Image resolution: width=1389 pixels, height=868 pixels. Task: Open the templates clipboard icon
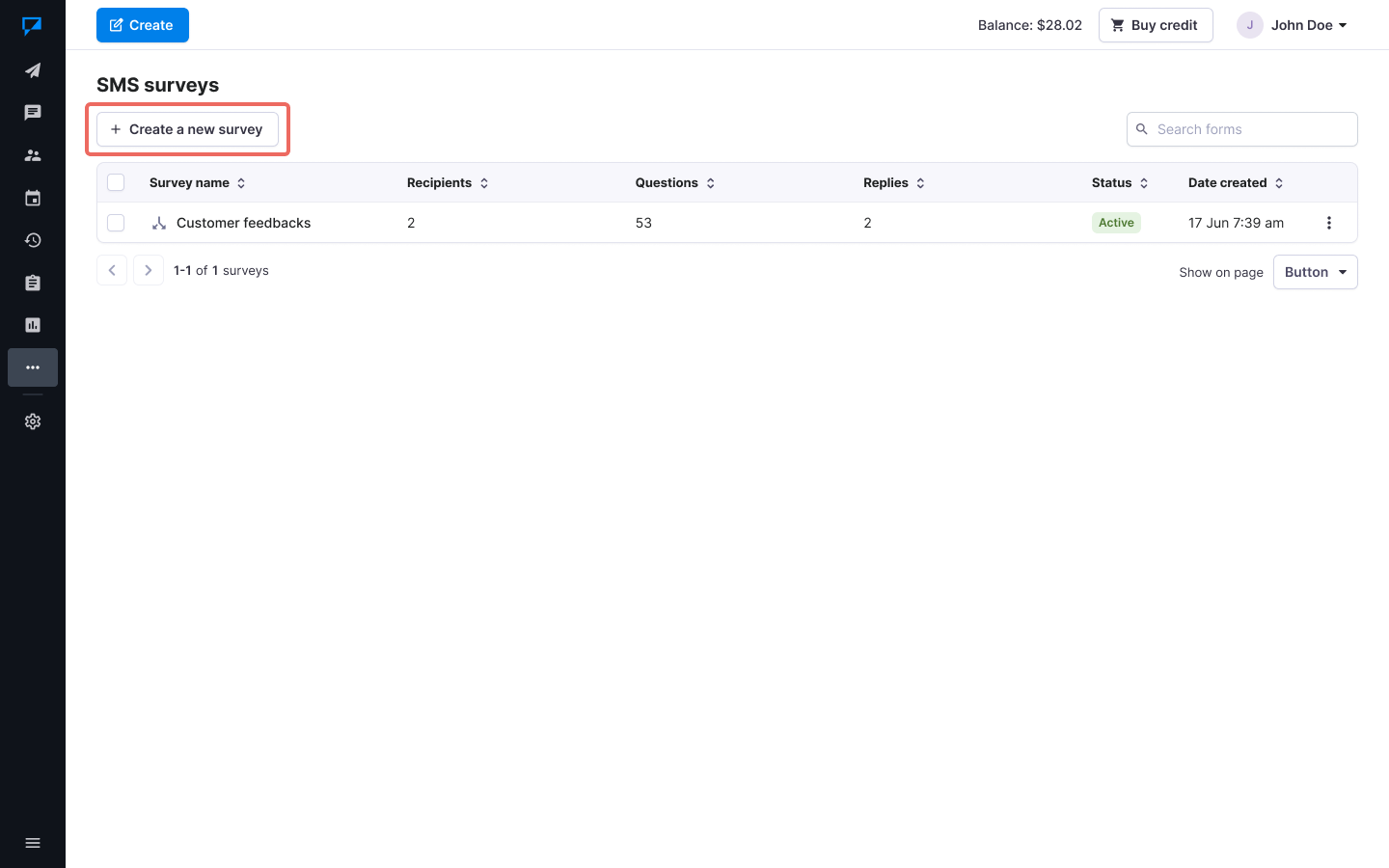(x=33, y=282)
